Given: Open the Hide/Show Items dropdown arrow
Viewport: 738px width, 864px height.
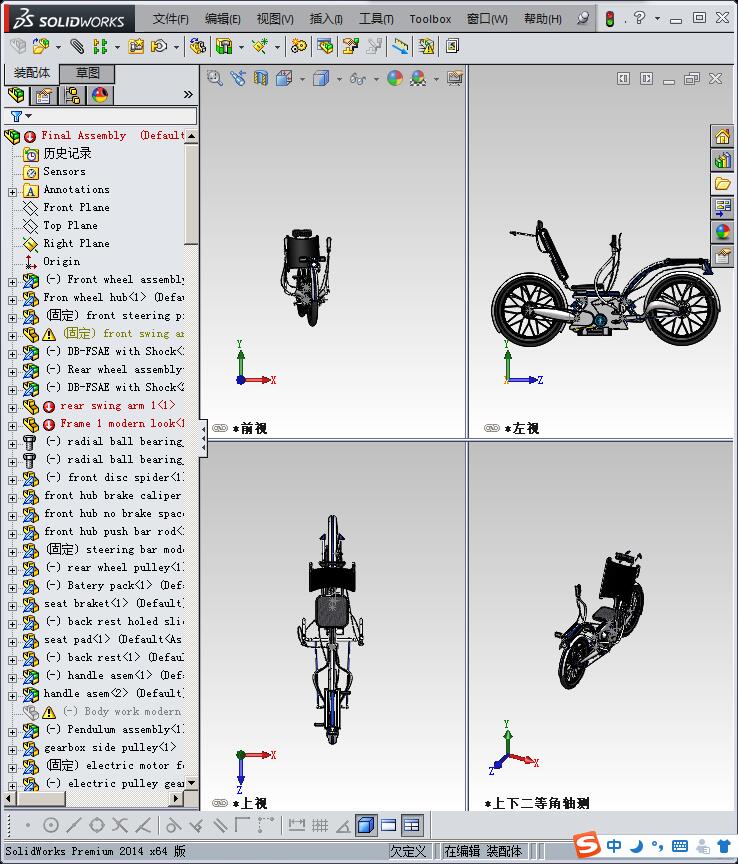Looking at the screenshot, I should 376,79.
